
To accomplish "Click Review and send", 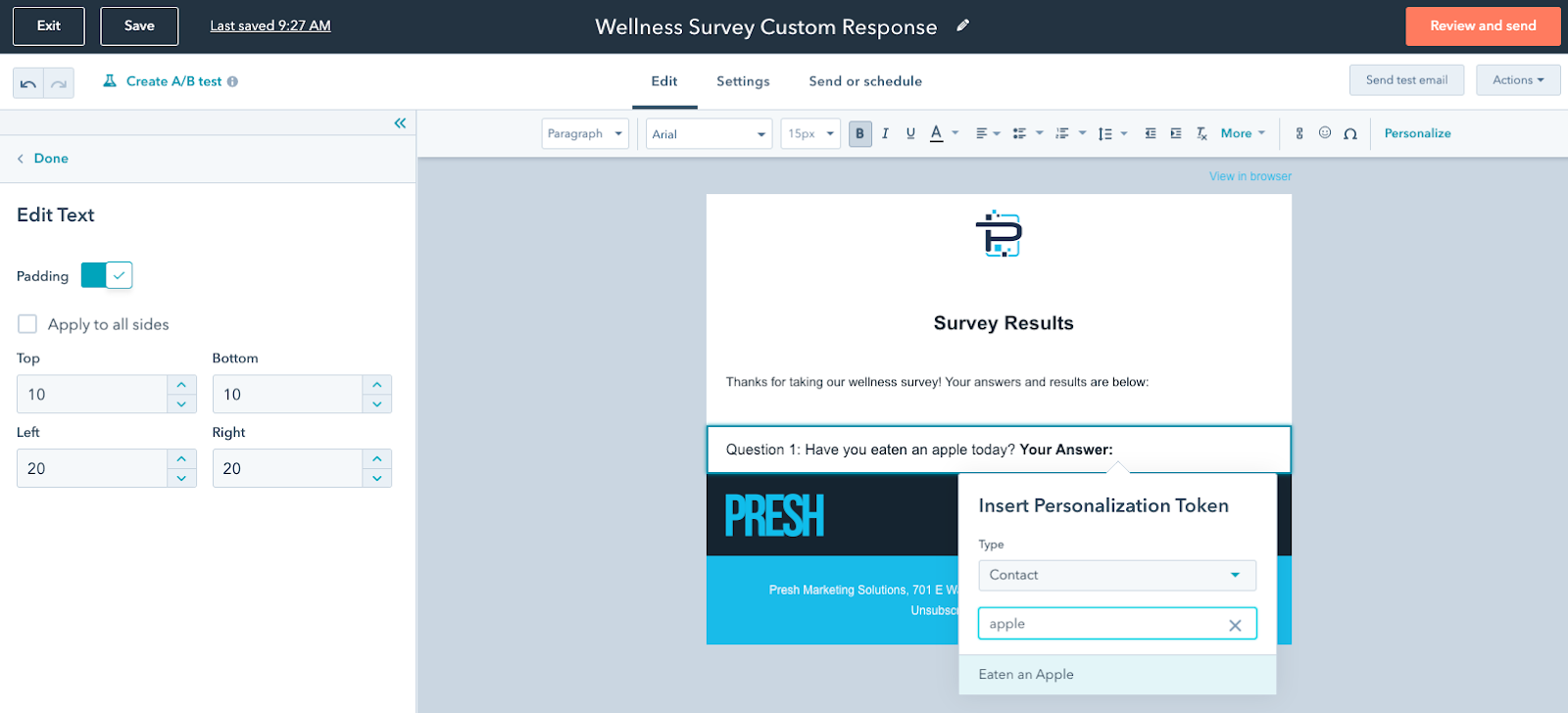I will coord(1483,26).
